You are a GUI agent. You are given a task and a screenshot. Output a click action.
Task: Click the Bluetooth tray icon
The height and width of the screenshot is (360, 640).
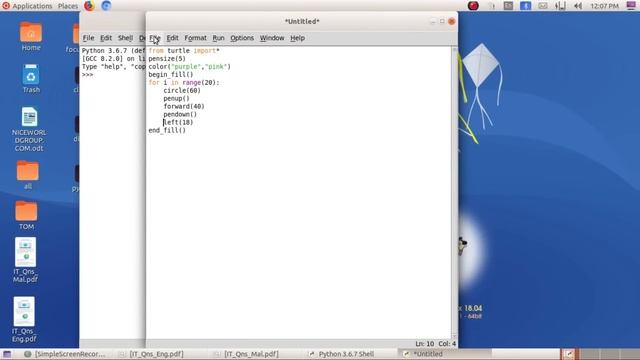(525, 6)
